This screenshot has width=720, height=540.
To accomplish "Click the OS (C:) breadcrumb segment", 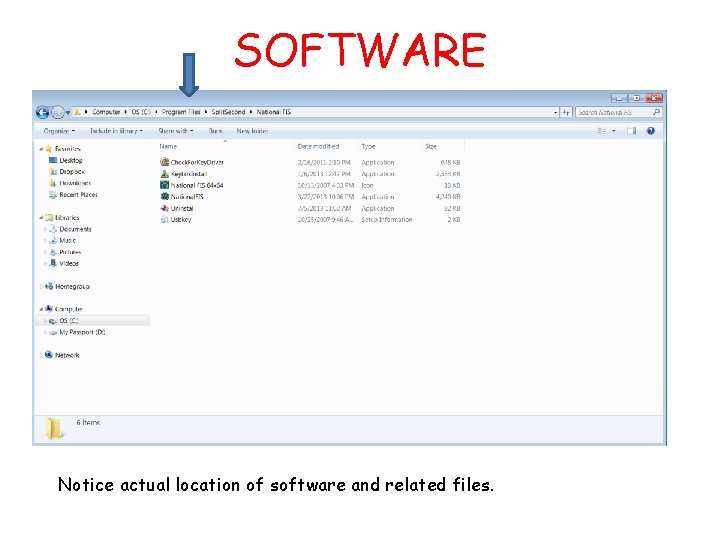I will (x=141, y=112).
